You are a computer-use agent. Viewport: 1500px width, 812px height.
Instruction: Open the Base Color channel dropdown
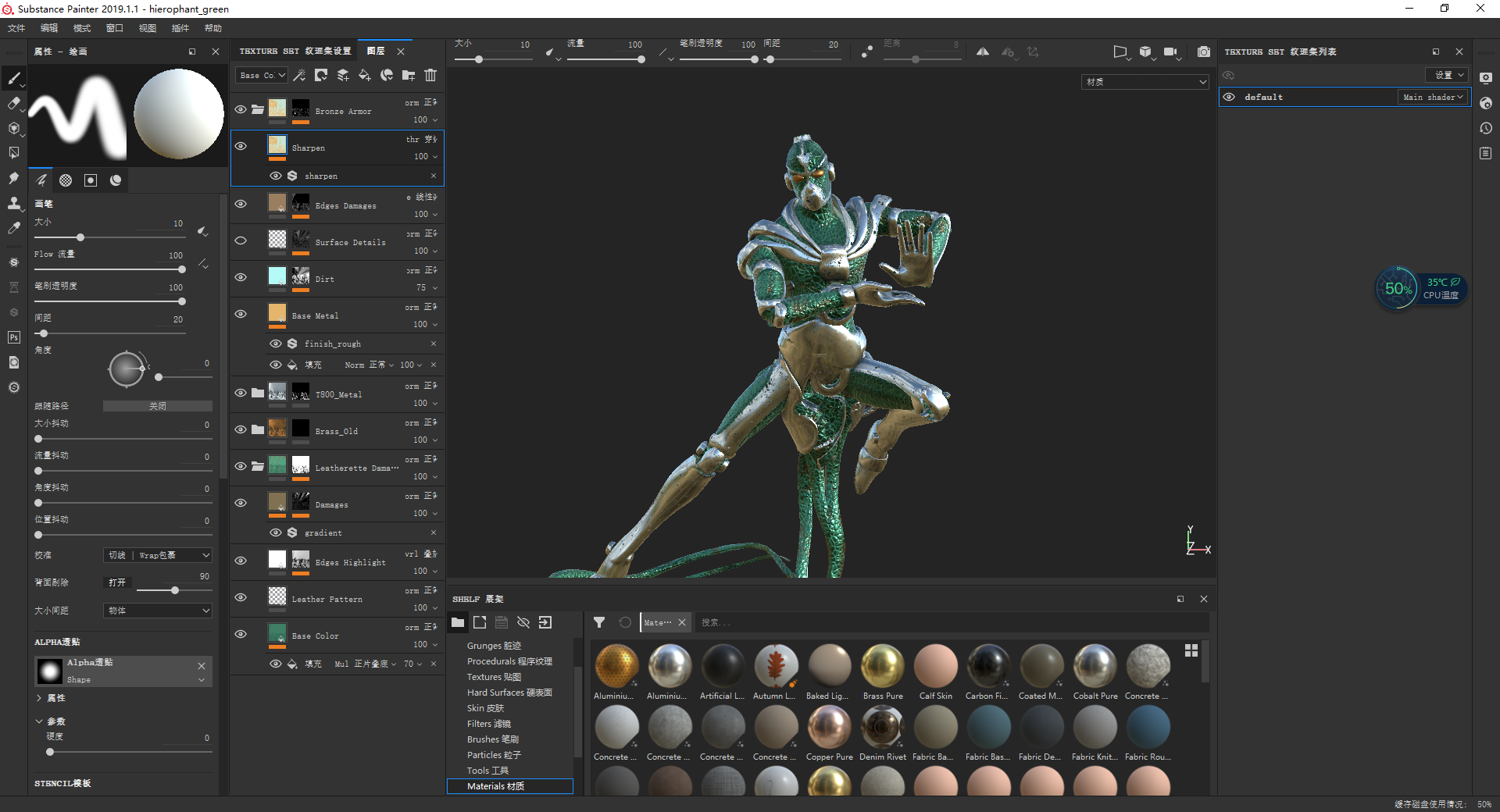click(x=262, y=75)
